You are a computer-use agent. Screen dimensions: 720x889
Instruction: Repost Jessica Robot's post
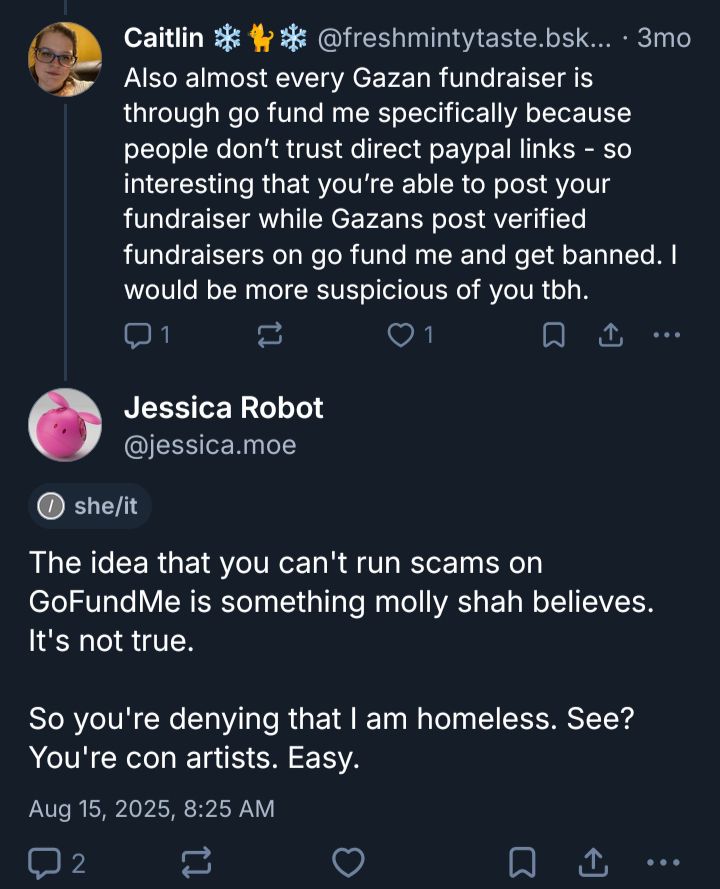click(197, 861)
